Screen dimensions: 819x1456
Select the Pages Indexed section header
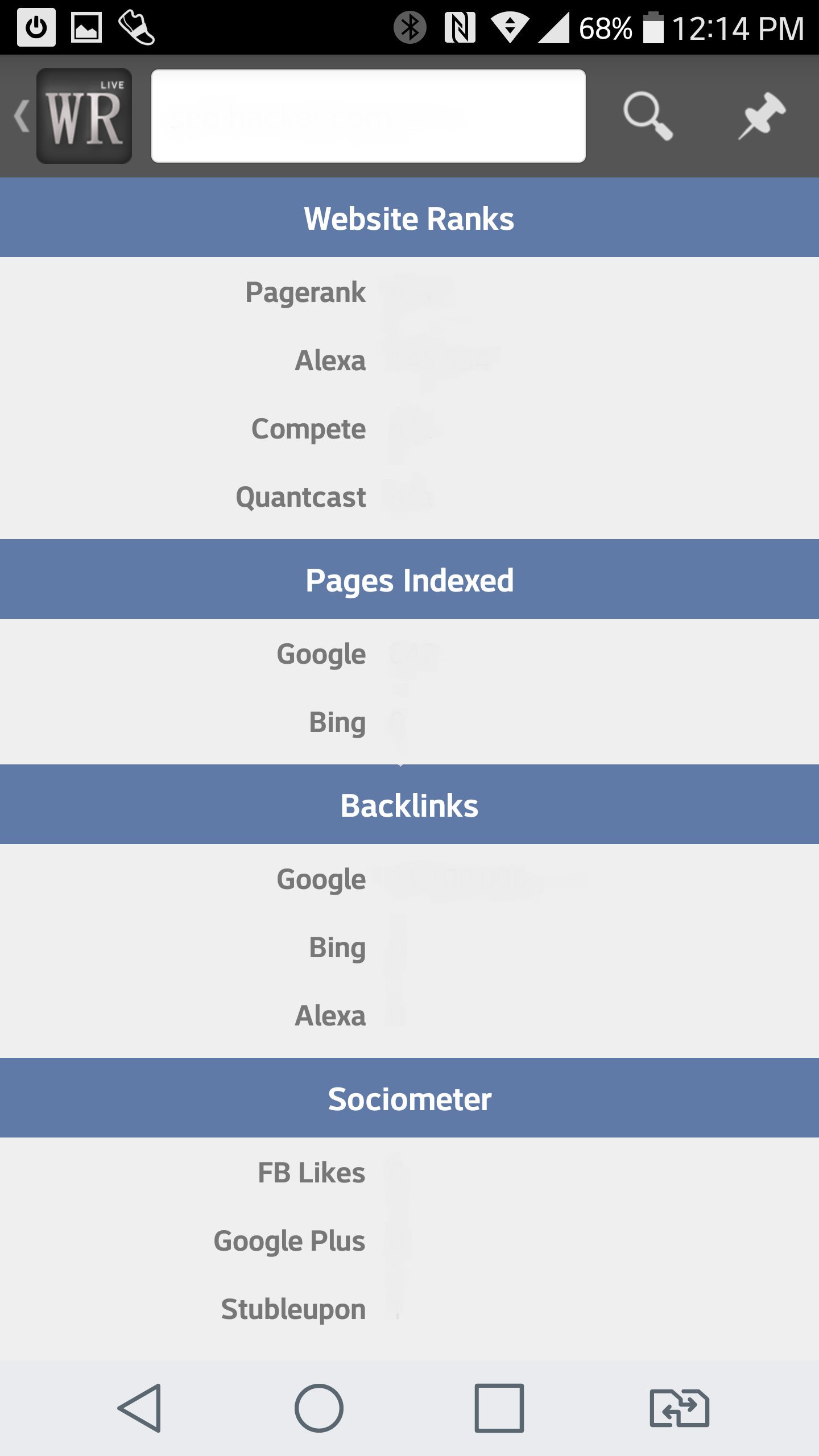409,580
